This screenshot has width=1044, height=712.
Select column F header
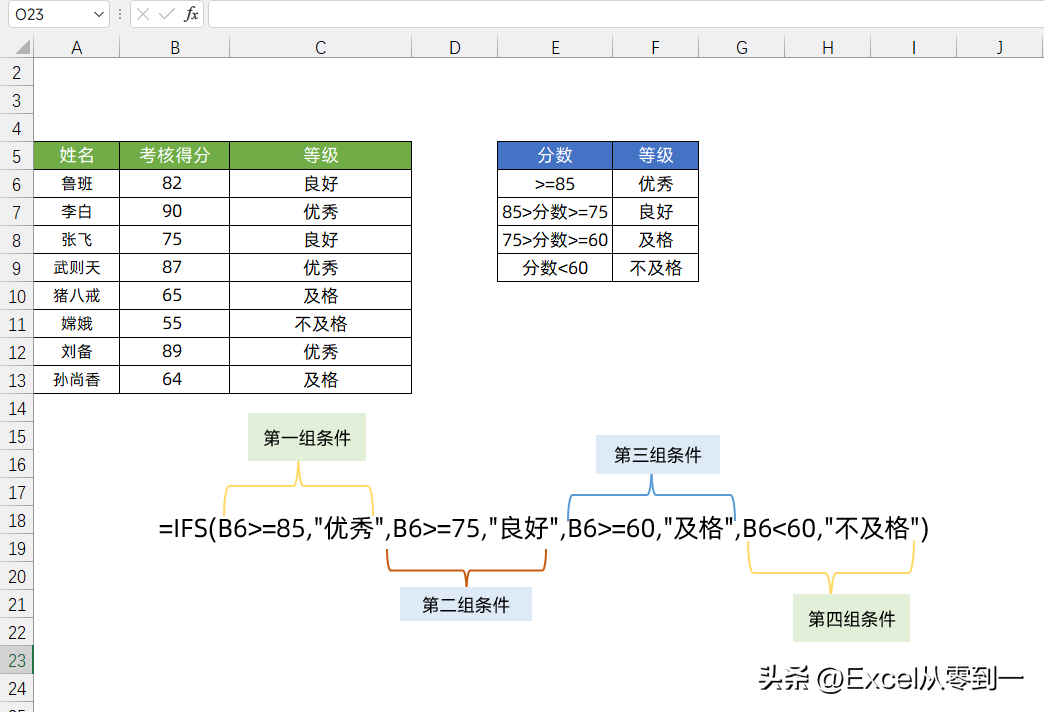pyautogui.click(x=655, y=47)
